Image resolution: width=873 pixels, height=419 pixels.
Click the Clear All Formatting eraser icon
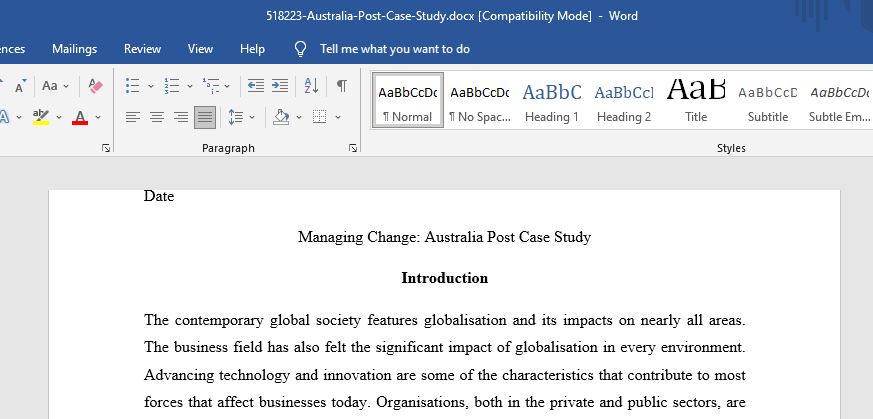click(x=95, y=86)
